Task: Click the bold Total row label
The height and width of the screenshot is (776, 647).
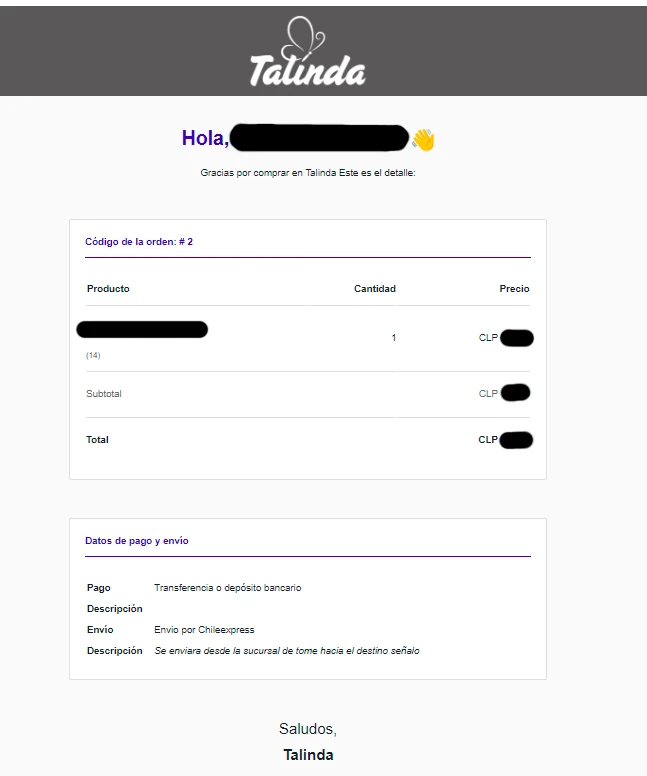Action: coord(97,439)
